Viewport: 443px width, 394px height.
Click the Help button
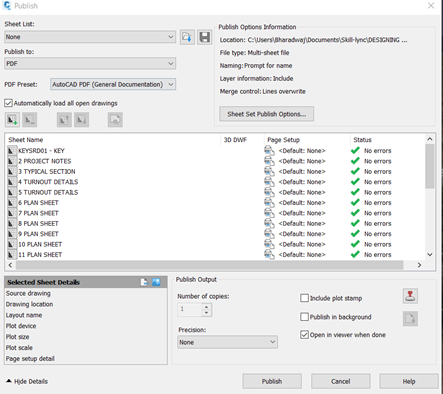tap(409, 381)
